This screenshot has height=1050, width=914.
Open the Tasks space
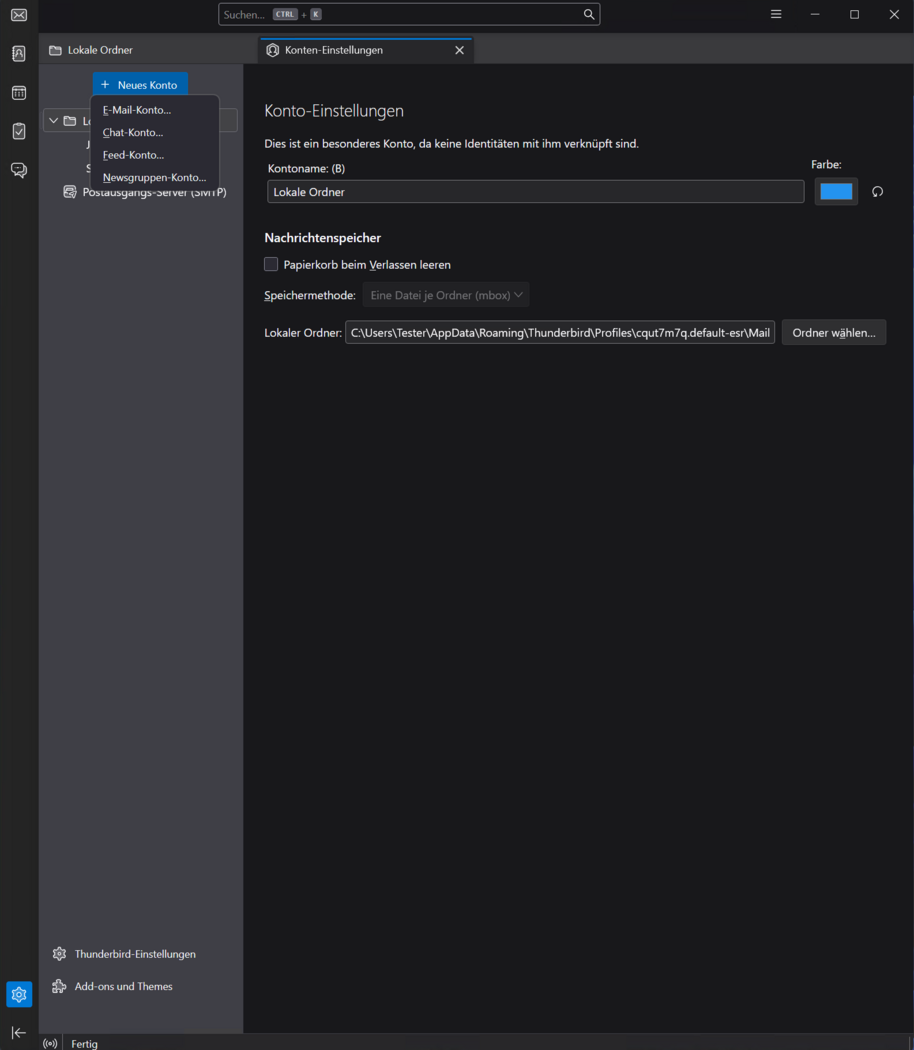(19, 131)
